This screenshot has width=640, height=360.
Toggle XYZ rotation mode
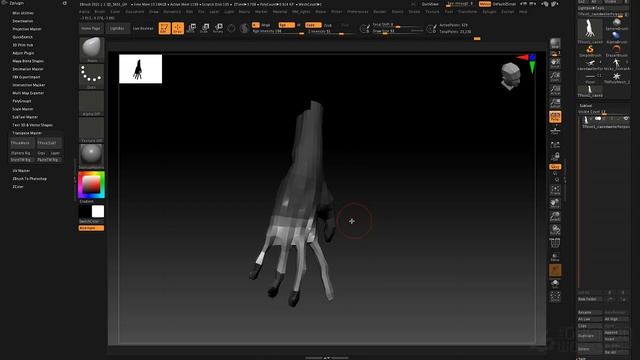(x=555, y=167)
